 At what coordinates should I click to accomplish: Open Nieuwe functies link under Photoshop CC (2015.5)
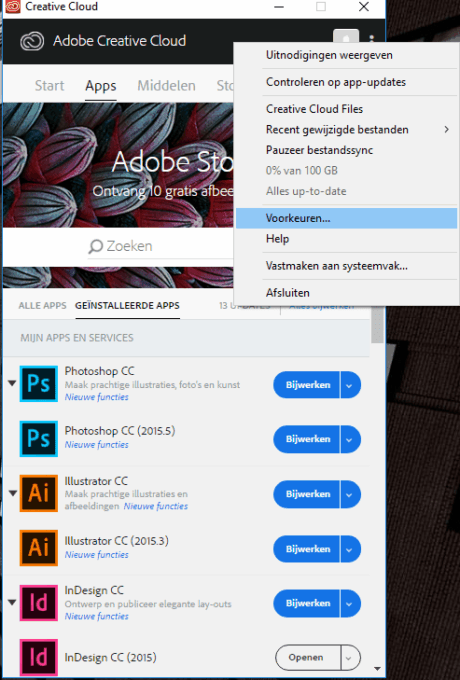click(x=97, y=445)
